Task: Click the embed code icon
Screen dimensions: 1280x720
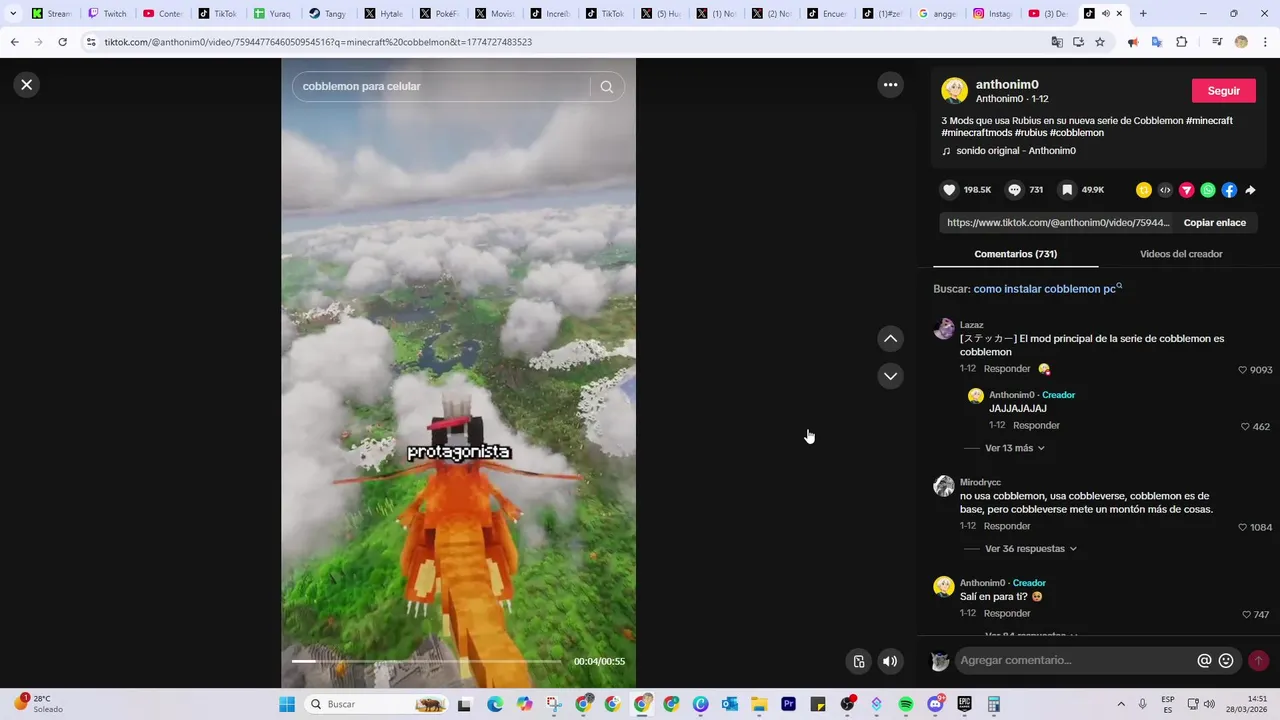Action: 1165,190
